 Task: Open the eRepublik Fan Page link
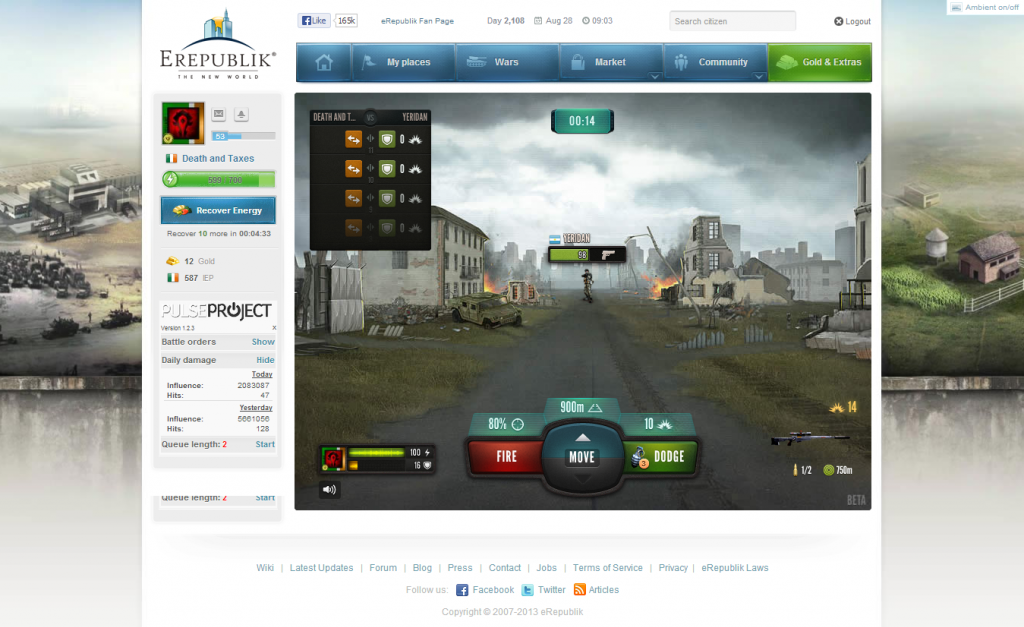417,21
